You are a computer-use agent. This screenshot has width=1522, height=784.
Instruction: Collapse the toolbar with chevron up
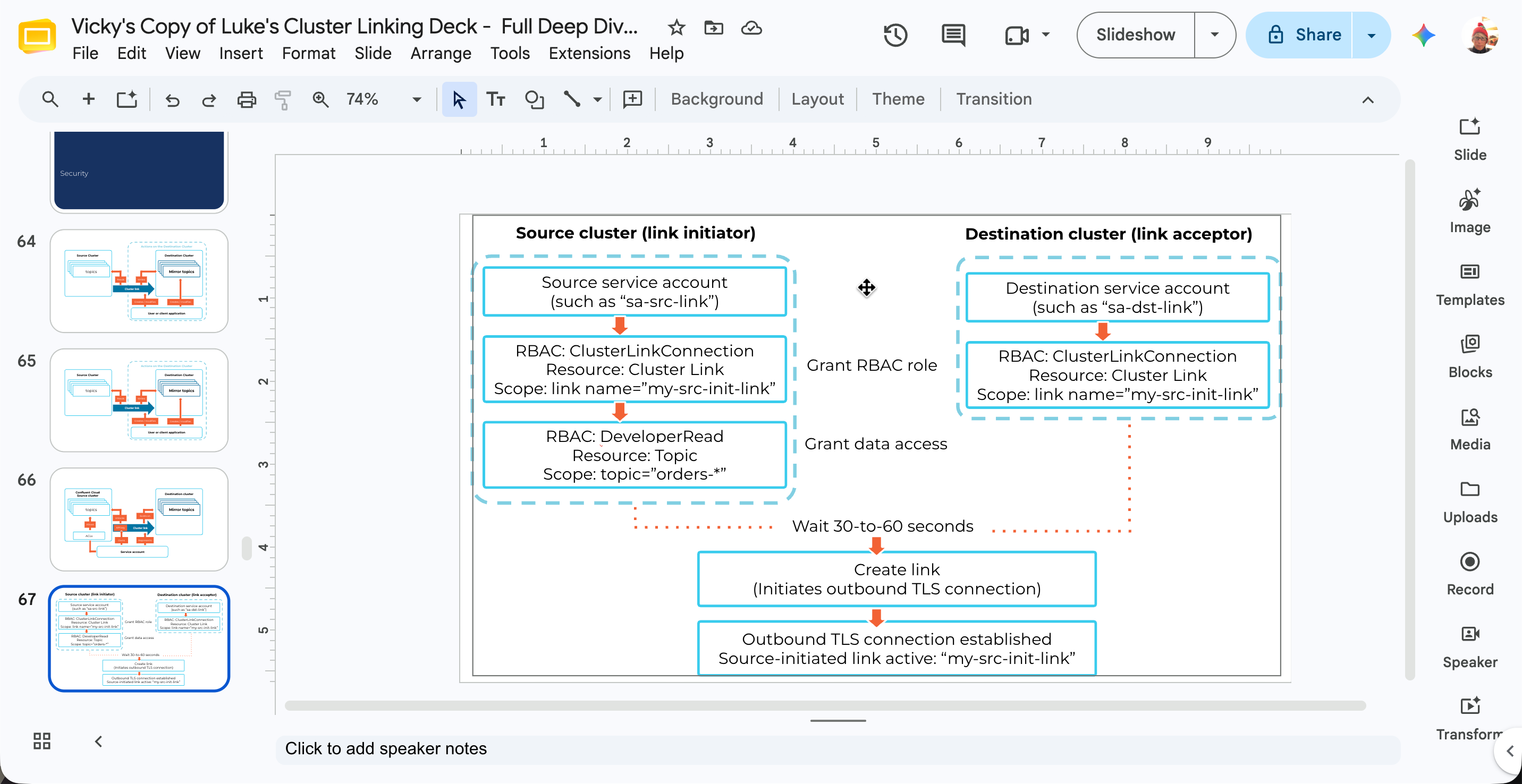(1367, 99)
